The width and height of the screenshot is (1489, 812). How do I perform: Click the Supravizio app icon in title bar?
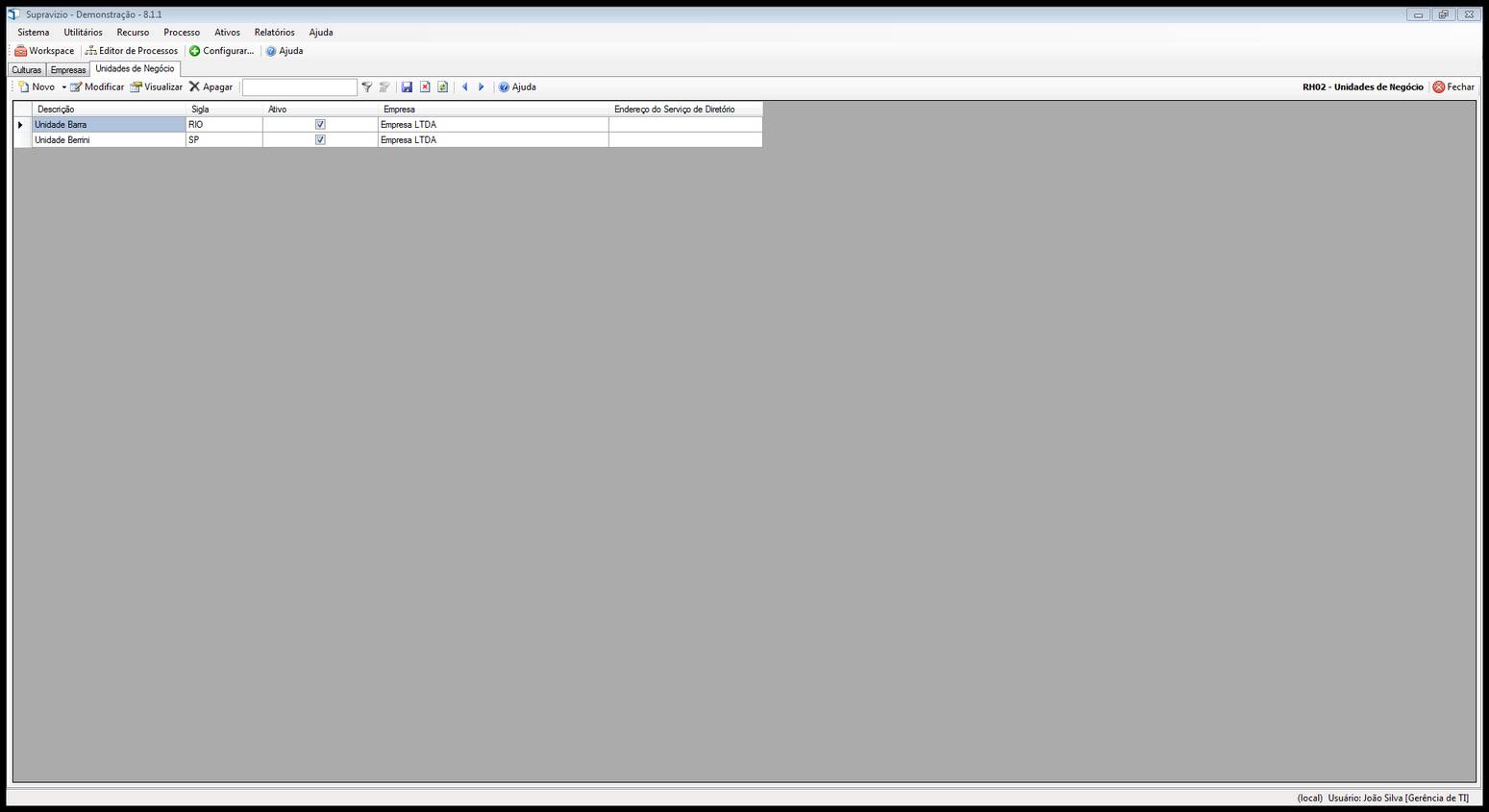pos(13,14)
